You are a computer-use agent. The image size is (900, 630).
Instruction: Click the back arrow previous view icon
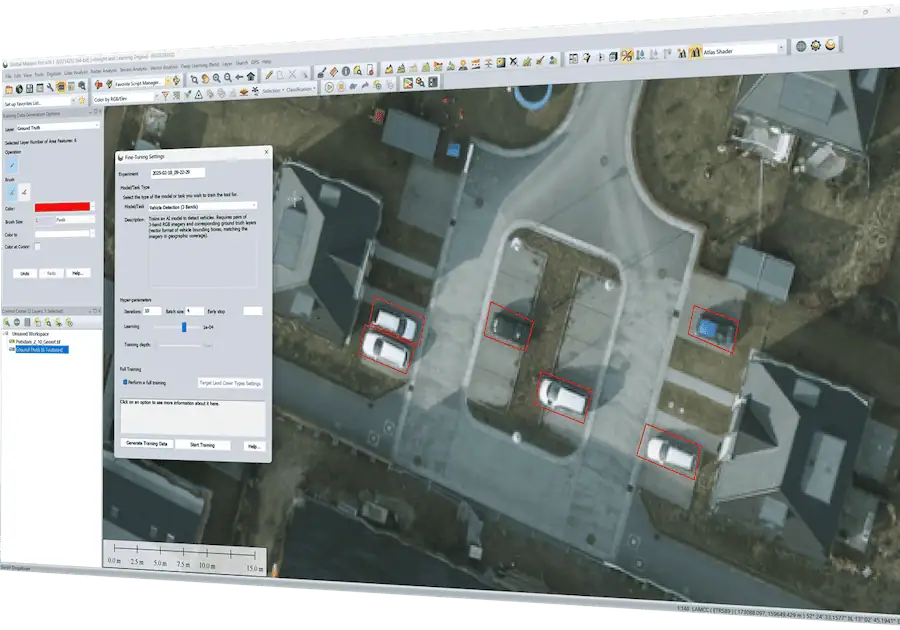pyautogui.click(x=239, y=77)
